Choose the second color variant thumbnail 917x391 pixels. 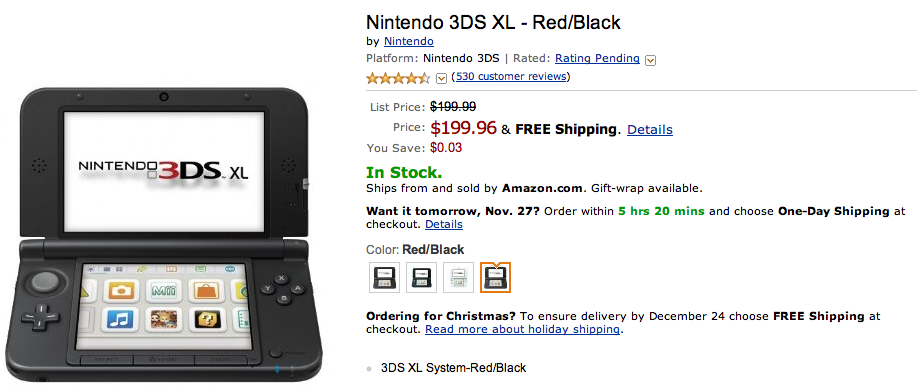click(421, 278)
